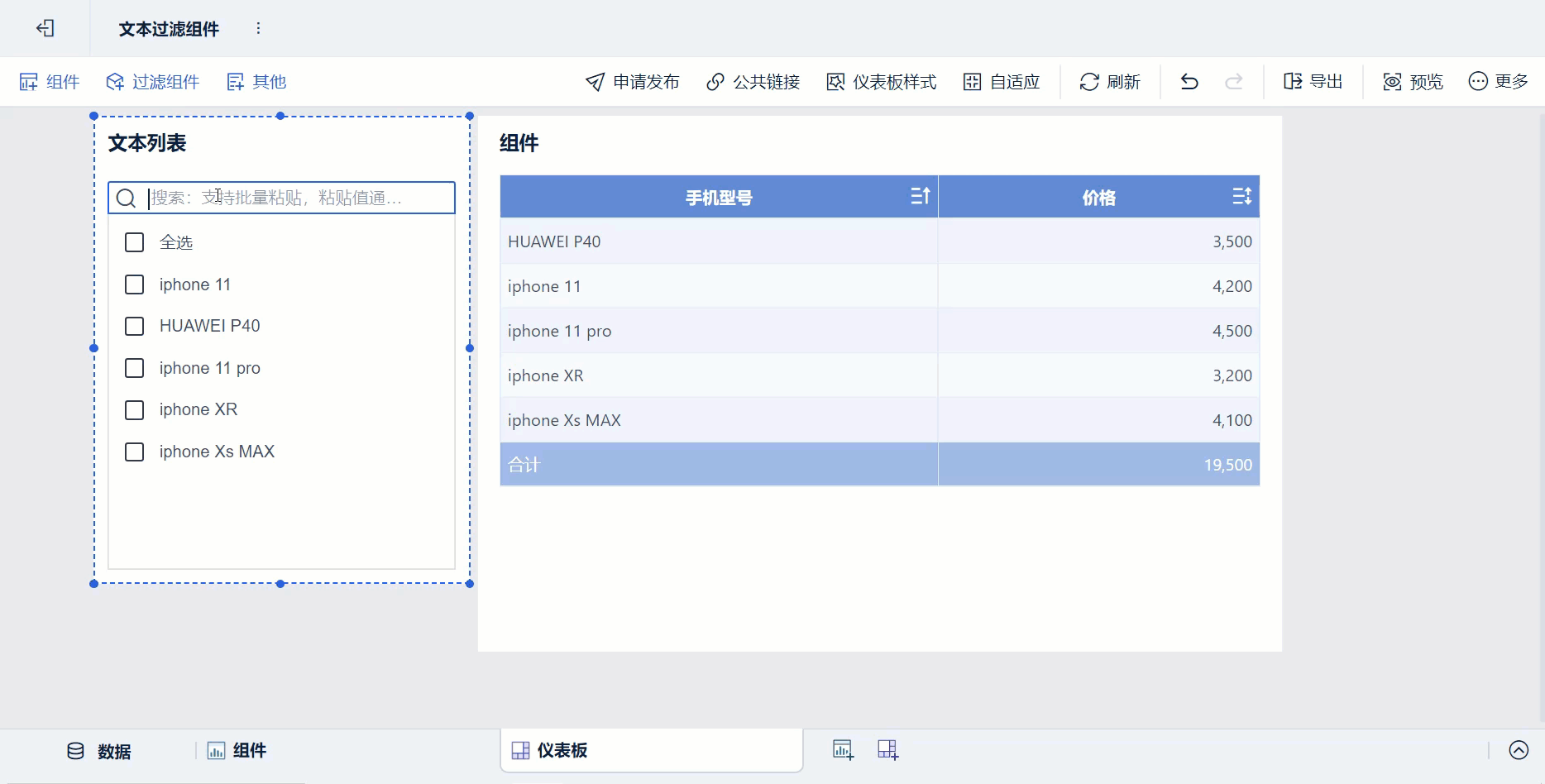The width and height of the screenshot is (1545, 784).
Task: Switch to the bottom 组件 tab
Action: tap(237, 751)
